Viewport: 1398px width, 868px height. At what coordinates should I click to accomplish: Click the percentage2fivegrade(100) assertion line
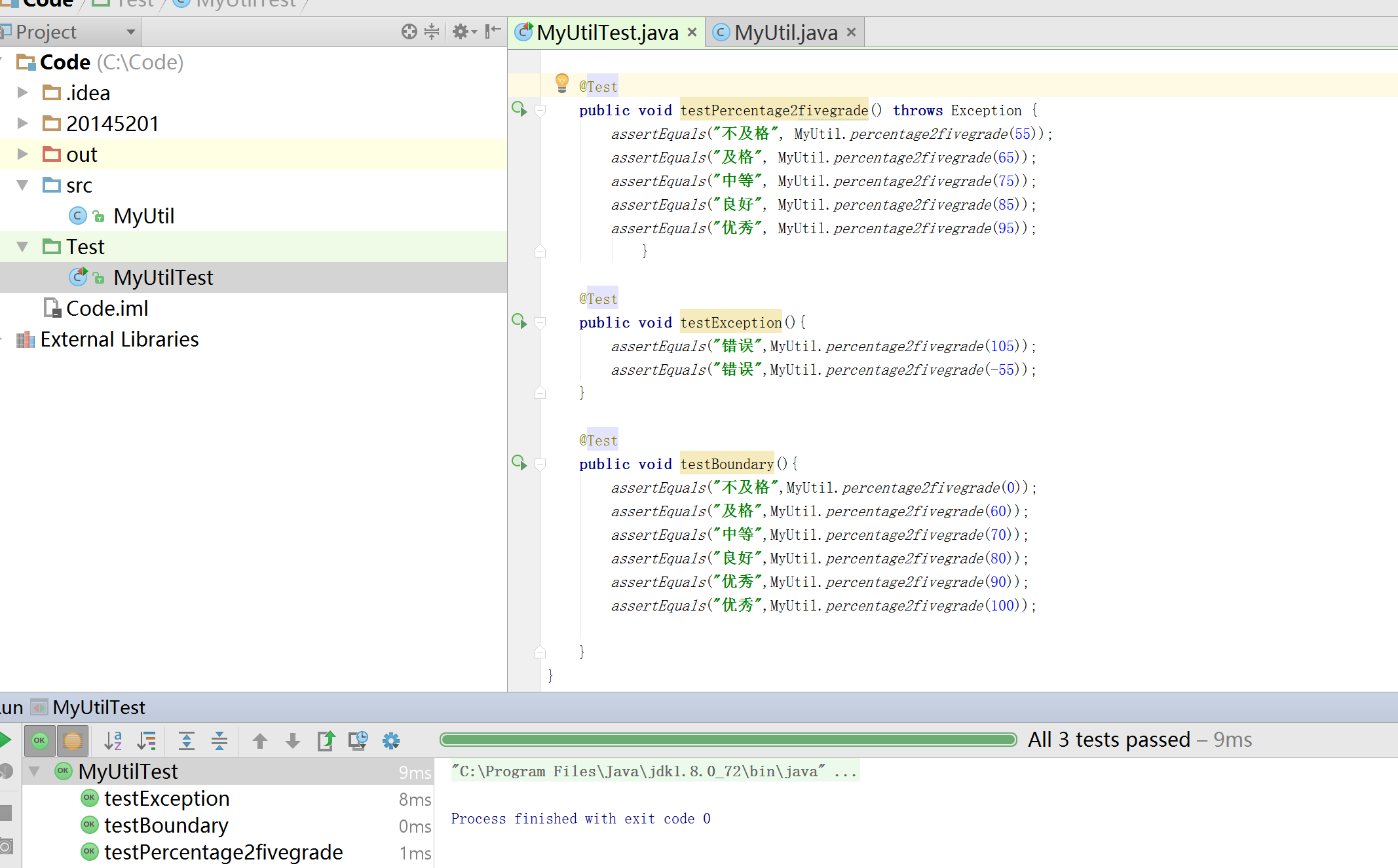tap(823, 605)
